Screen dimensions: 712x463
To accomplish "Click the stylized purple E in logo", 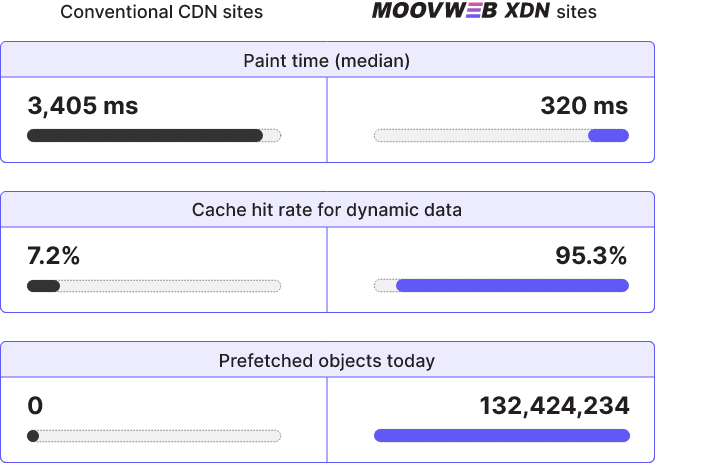I will [x=473, y=10].
